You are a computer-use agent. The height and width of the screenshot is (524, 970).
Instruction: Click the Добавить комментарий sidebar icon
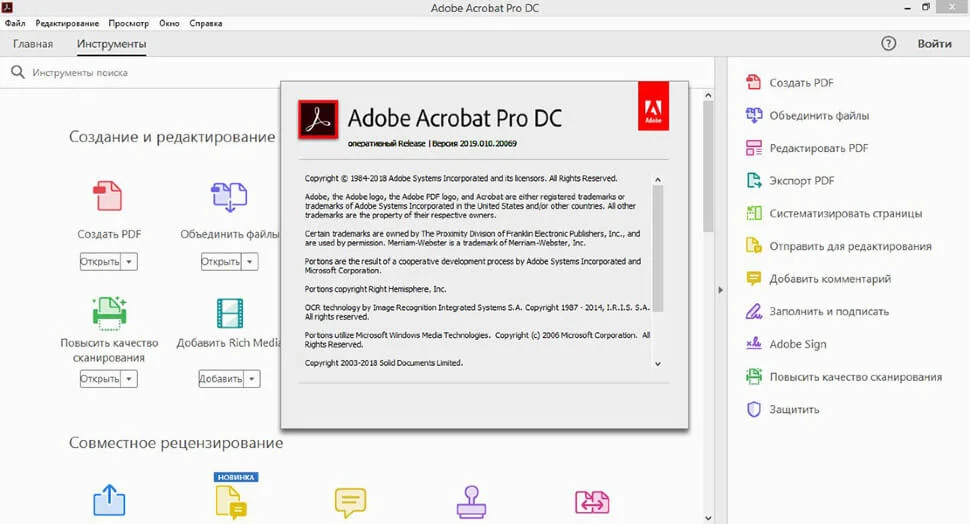pyautogui.click(x=753, y=278)
